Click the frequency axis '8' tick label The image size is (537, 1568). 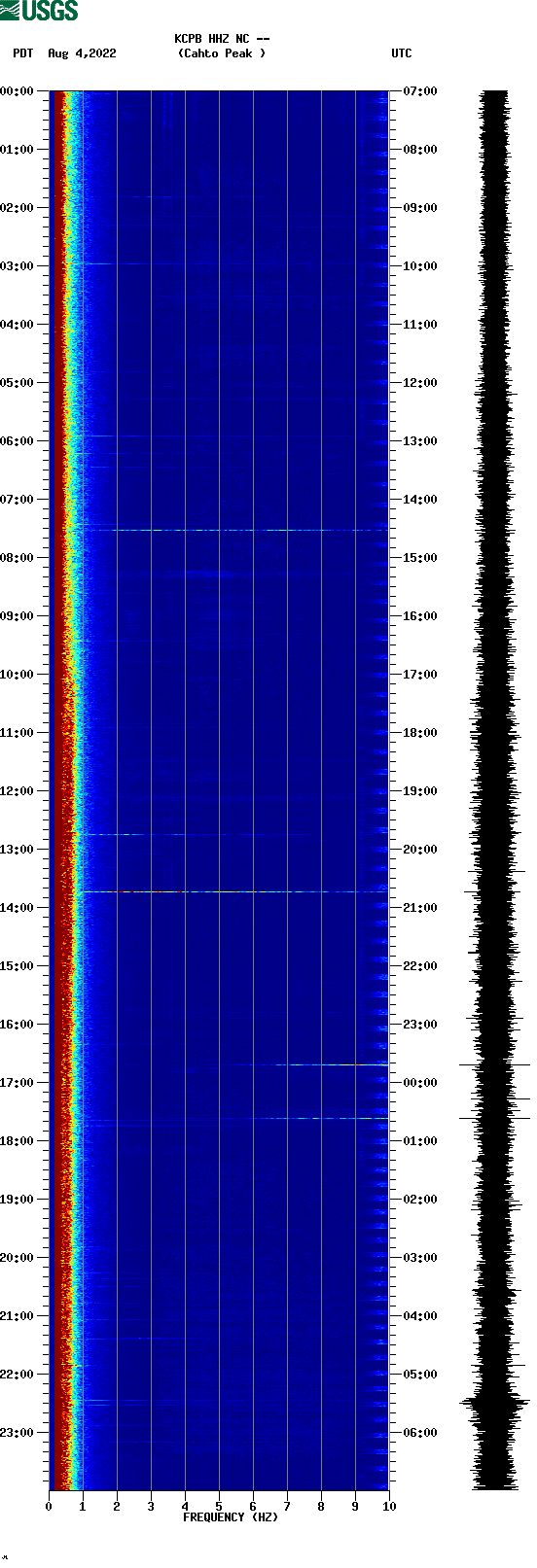[x=321, y=1507]
